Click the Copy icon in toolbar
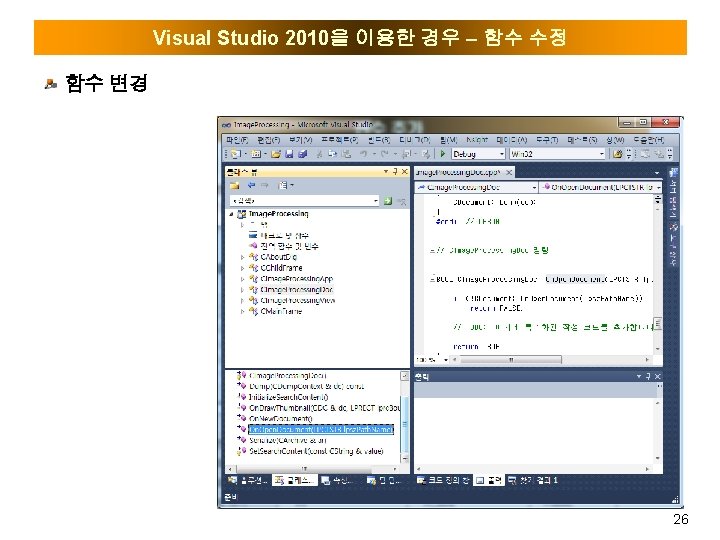720x540 pixels. [333, 154]
